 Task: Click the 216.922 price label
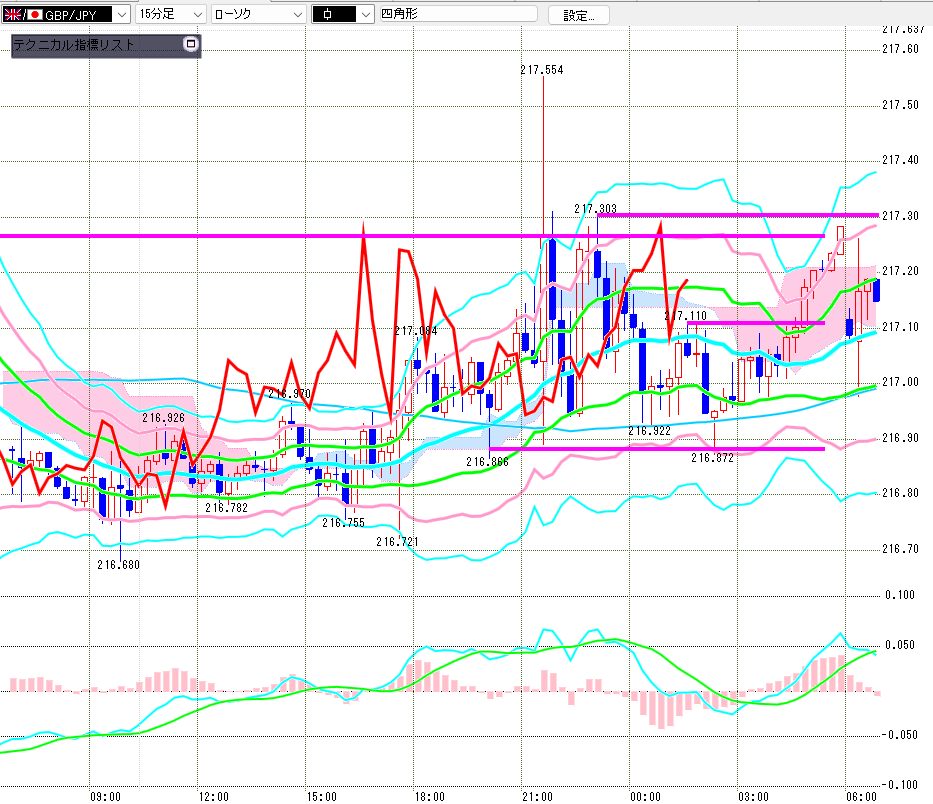pyautogui.click(x=649, y=430)
